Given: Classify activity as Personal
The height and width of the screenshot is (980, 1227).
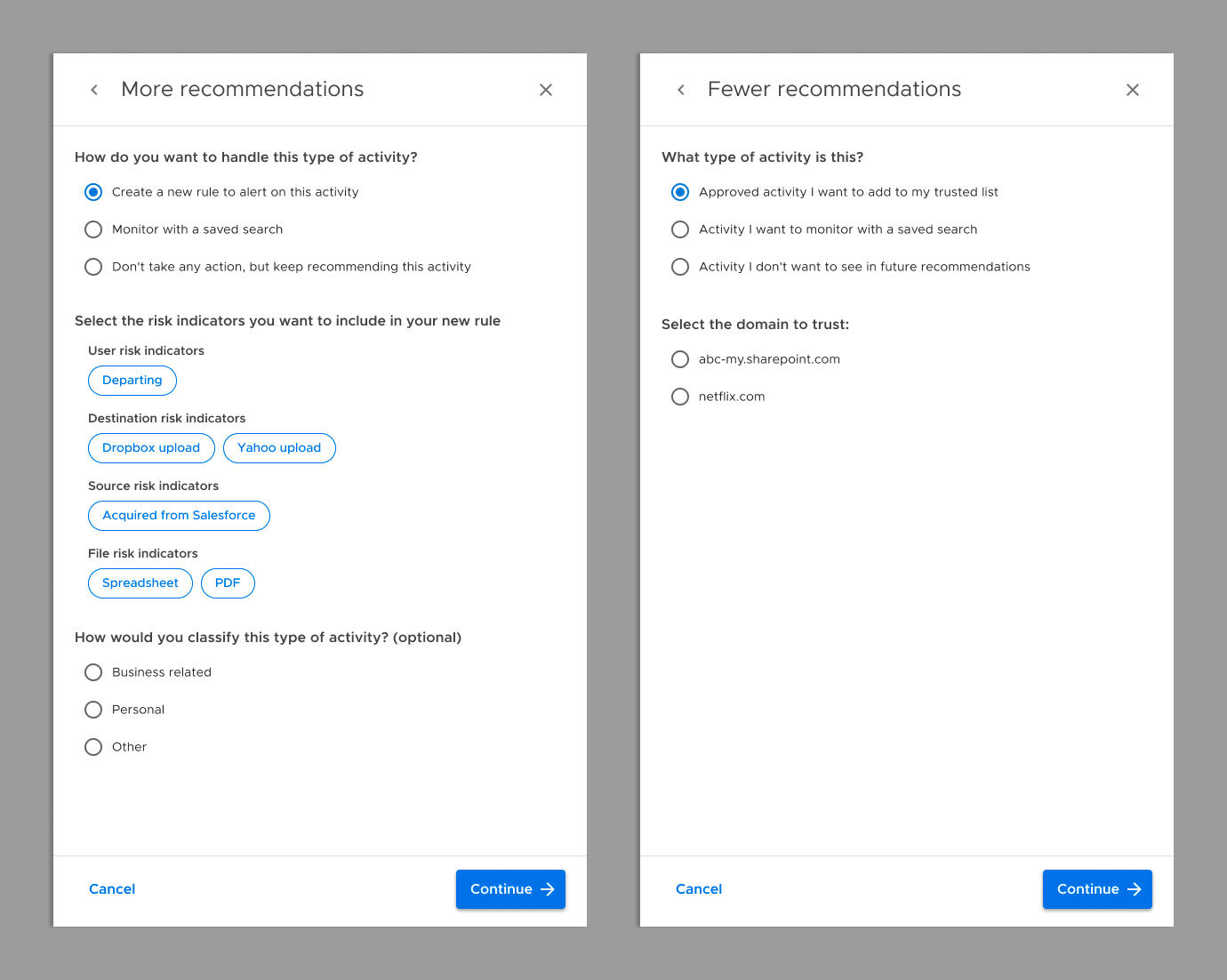Looking at the screenshot, I should pos(93,710).
